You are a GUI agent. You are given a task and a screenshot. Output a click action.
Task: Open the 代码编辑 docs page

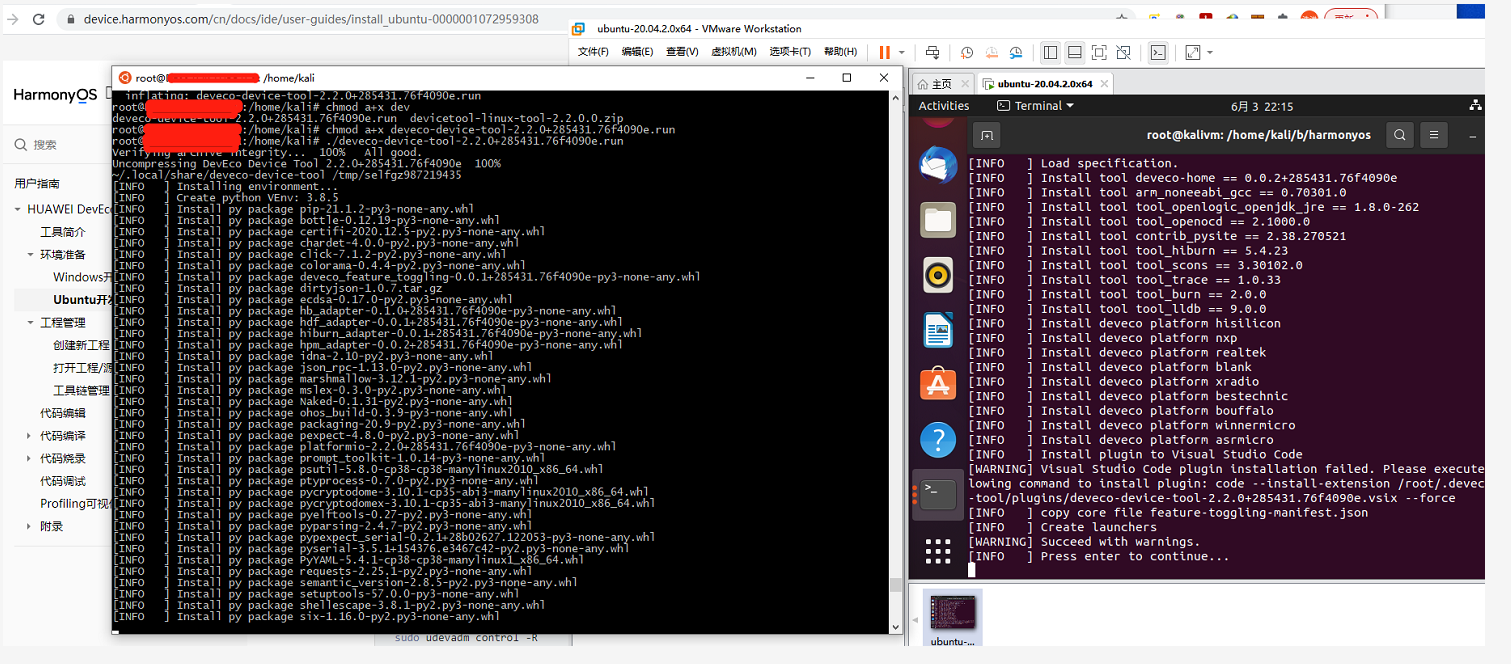coord(63,413)
